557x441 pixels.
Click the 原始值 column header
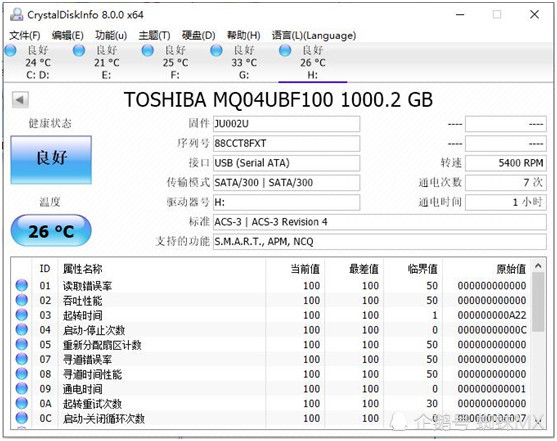(x=487, y=269)
